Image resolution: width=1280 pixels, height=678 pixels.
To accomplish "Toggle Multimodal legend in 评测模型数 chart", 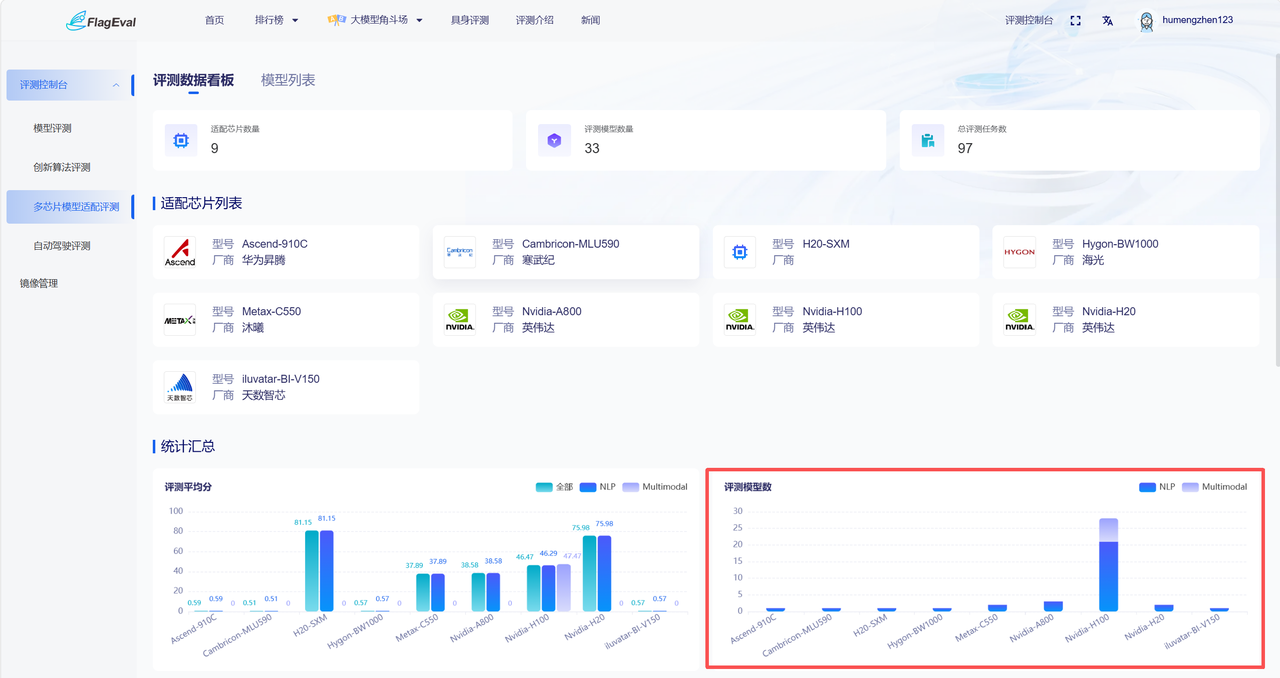I will point(1215,487).
